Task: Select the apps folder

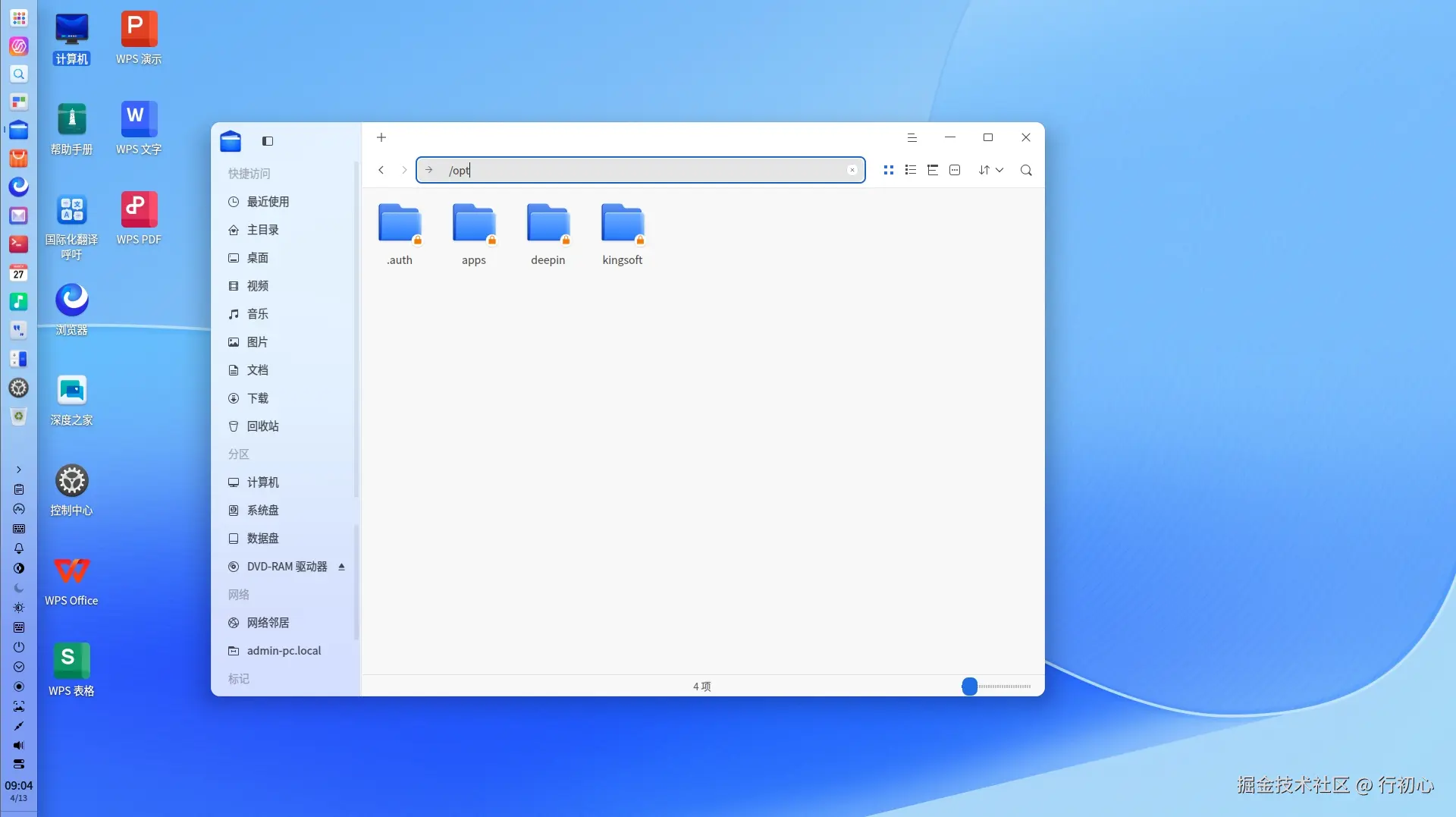Action: coord(474,234)
